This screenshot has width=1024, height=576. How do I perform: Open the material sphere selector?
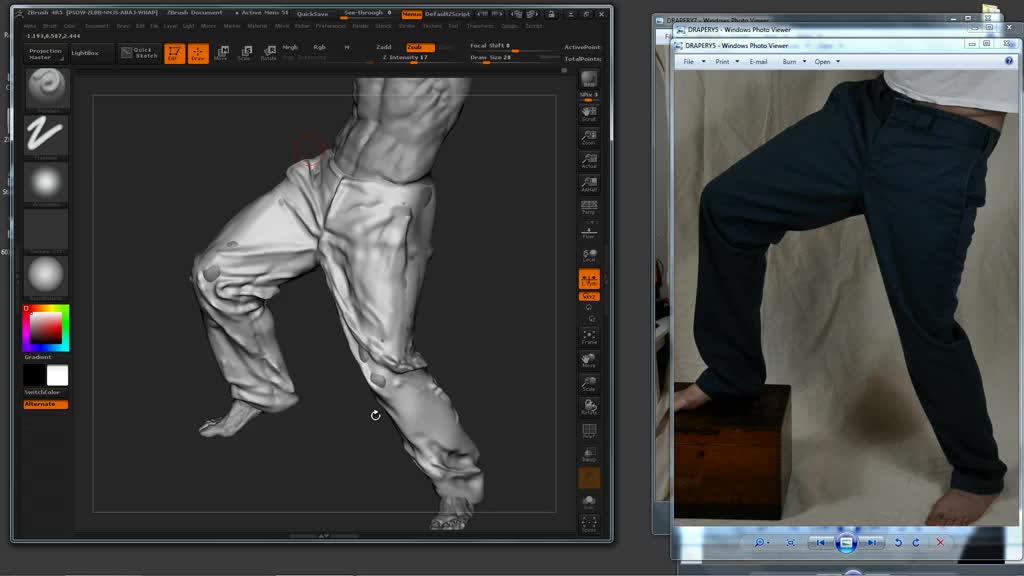tap(46, 276)
